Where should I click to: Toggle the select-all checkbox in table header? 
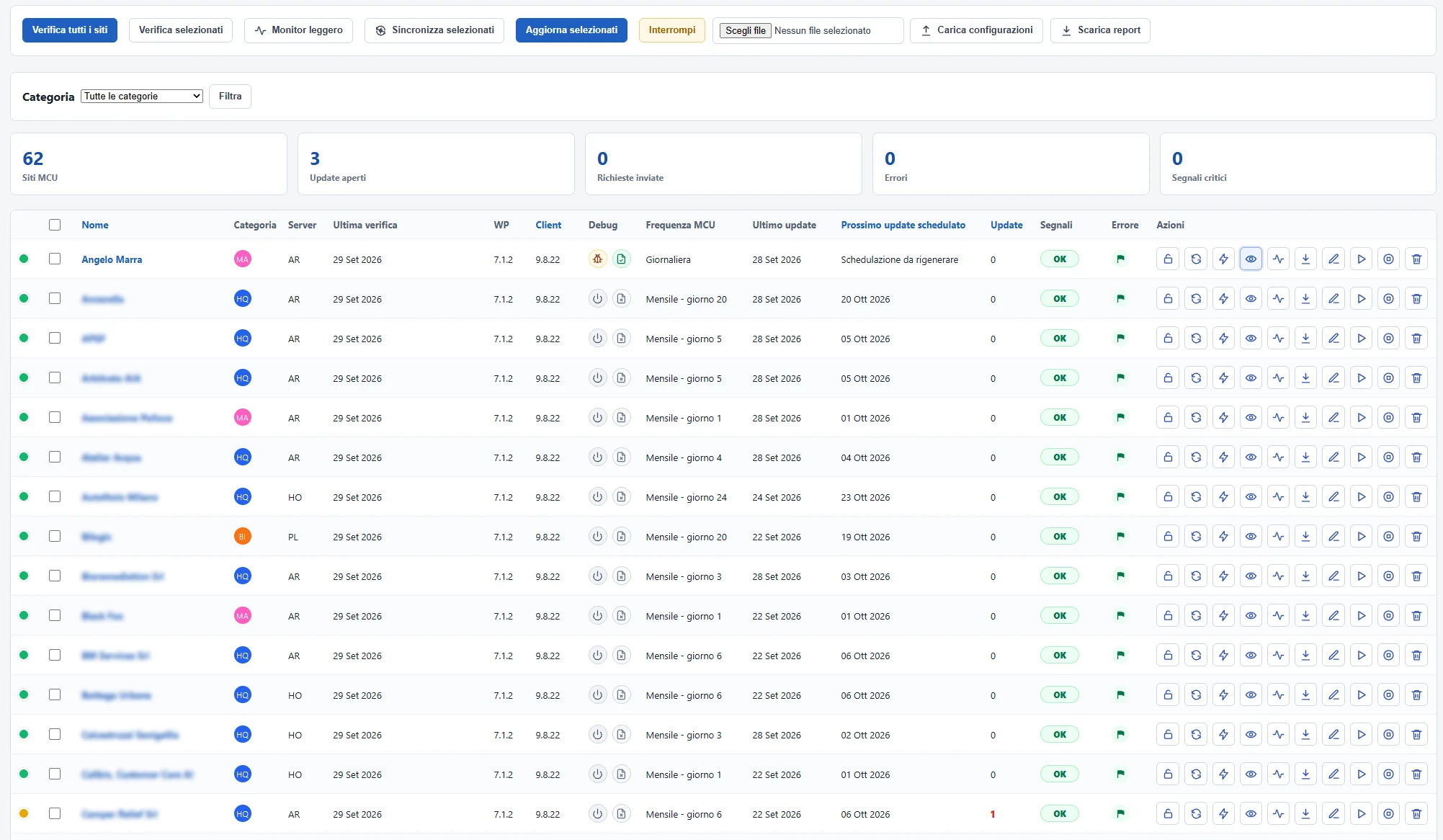[x=55, y=225]
